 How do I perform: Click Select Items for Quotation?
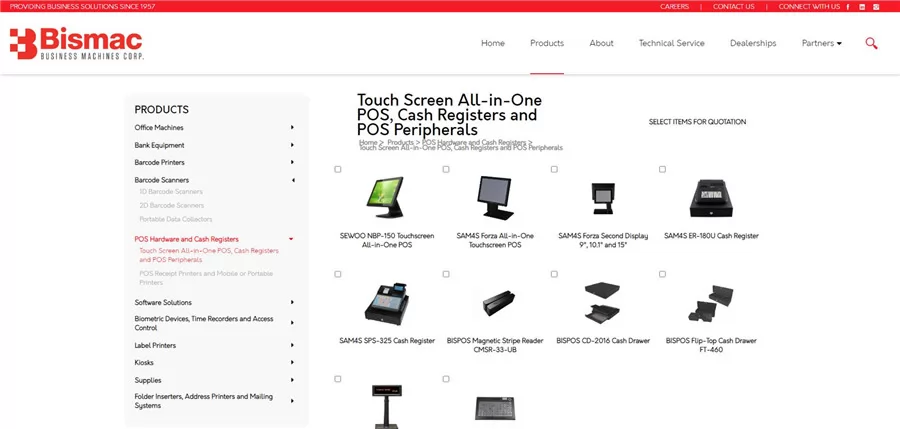pos(697,122)
